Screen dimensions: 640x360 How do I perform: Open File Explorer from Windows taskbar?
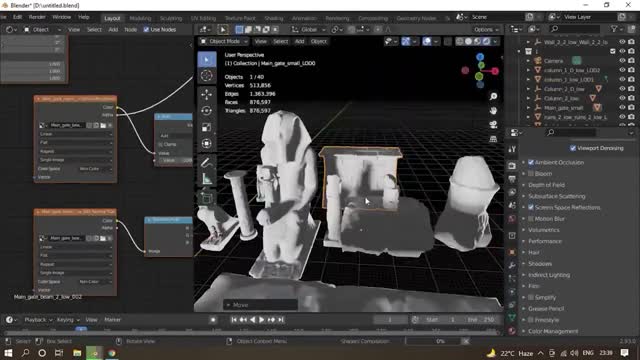click(x=77, y=353)
